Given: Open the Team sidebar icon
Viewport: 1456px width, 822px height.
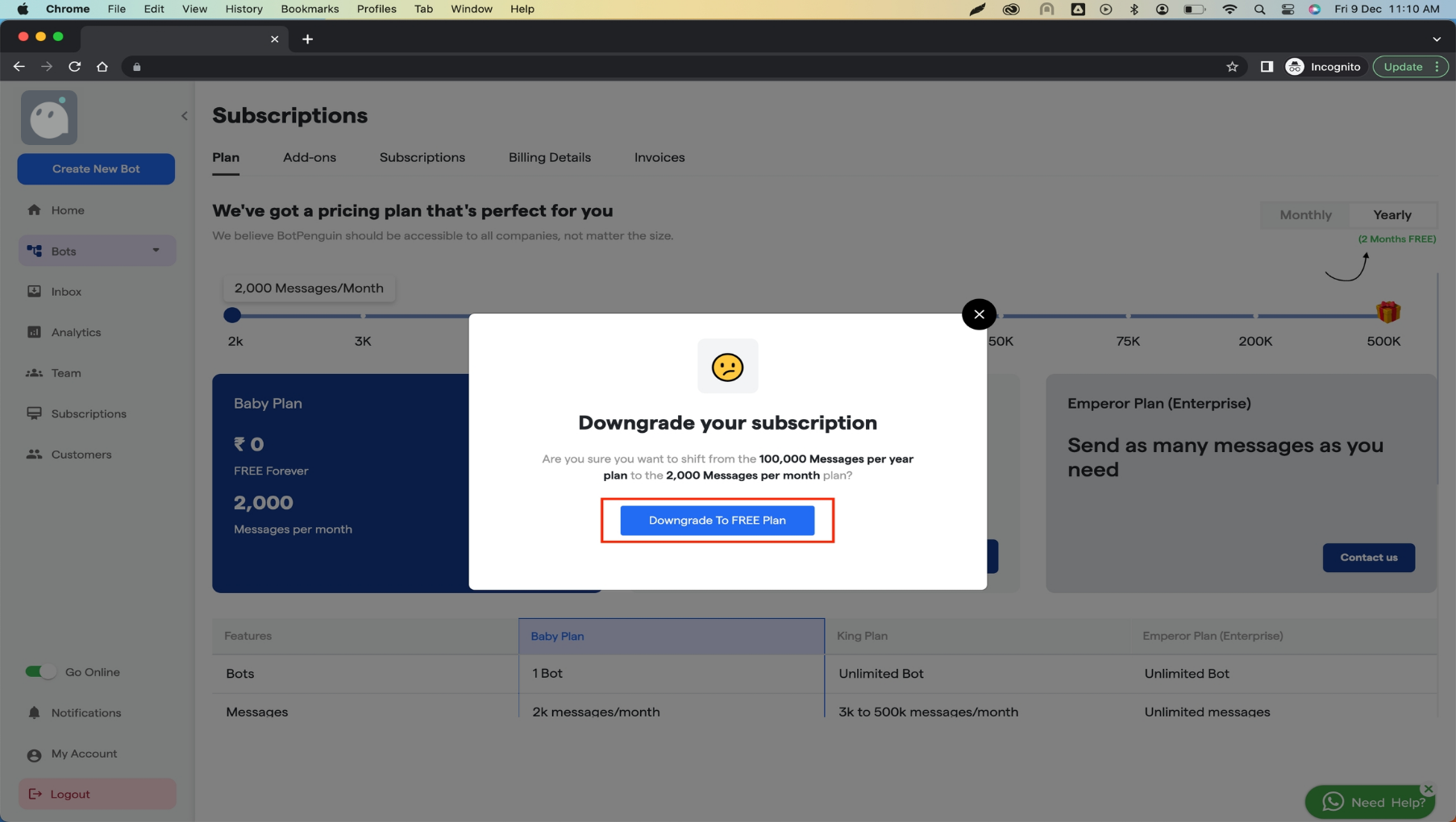Looking at the screenshot, I should click(x=35, y=373).
